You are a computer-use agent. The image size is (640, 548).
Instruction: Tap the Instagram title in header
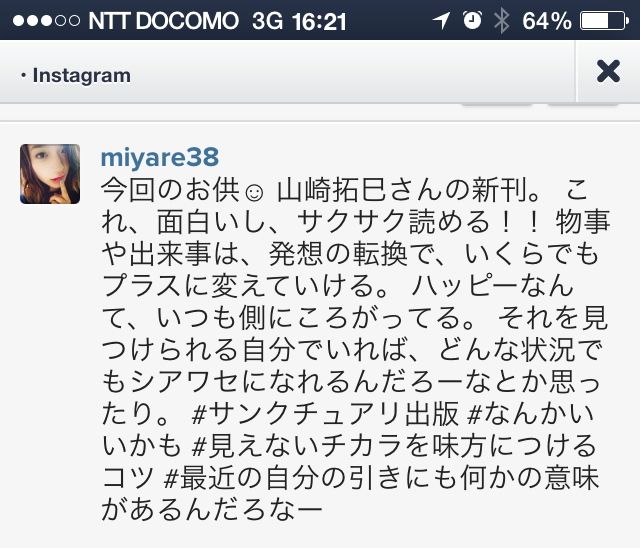pyautogui.click(x=82, y=75)
